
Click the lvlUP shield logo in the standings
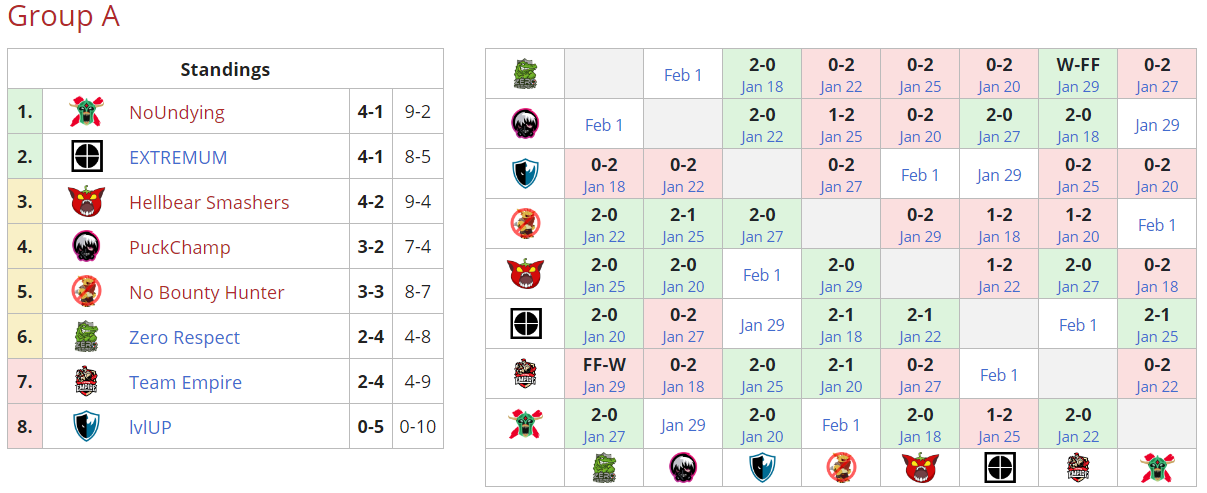[x=87, y=427]
